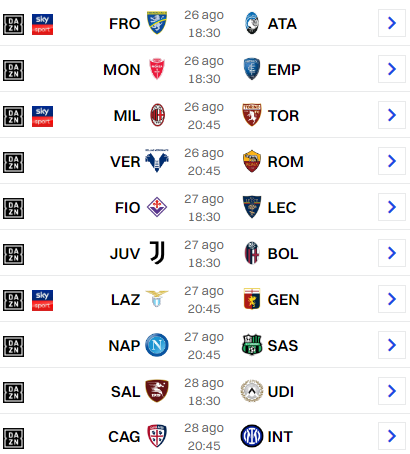
Task: Click the Sky Sport logo on LAZ-GEN row
Action: click(42, 300)
